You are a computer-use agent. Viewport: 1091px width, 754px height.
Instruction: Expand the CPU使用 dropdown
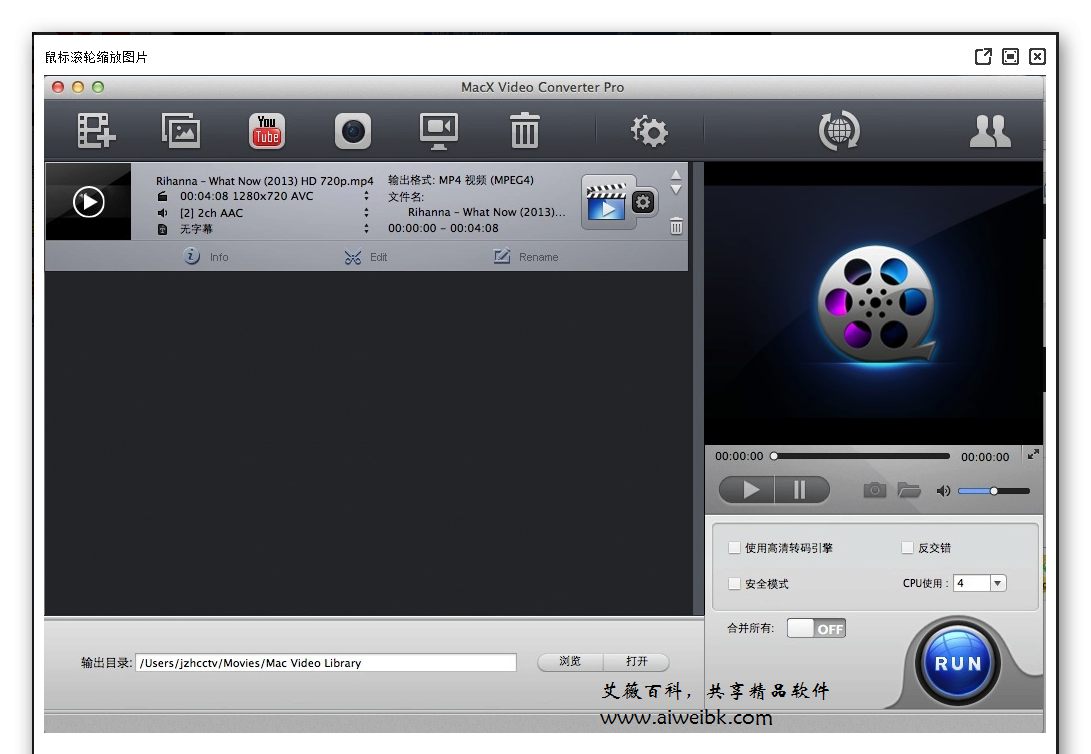click(997, 583)
